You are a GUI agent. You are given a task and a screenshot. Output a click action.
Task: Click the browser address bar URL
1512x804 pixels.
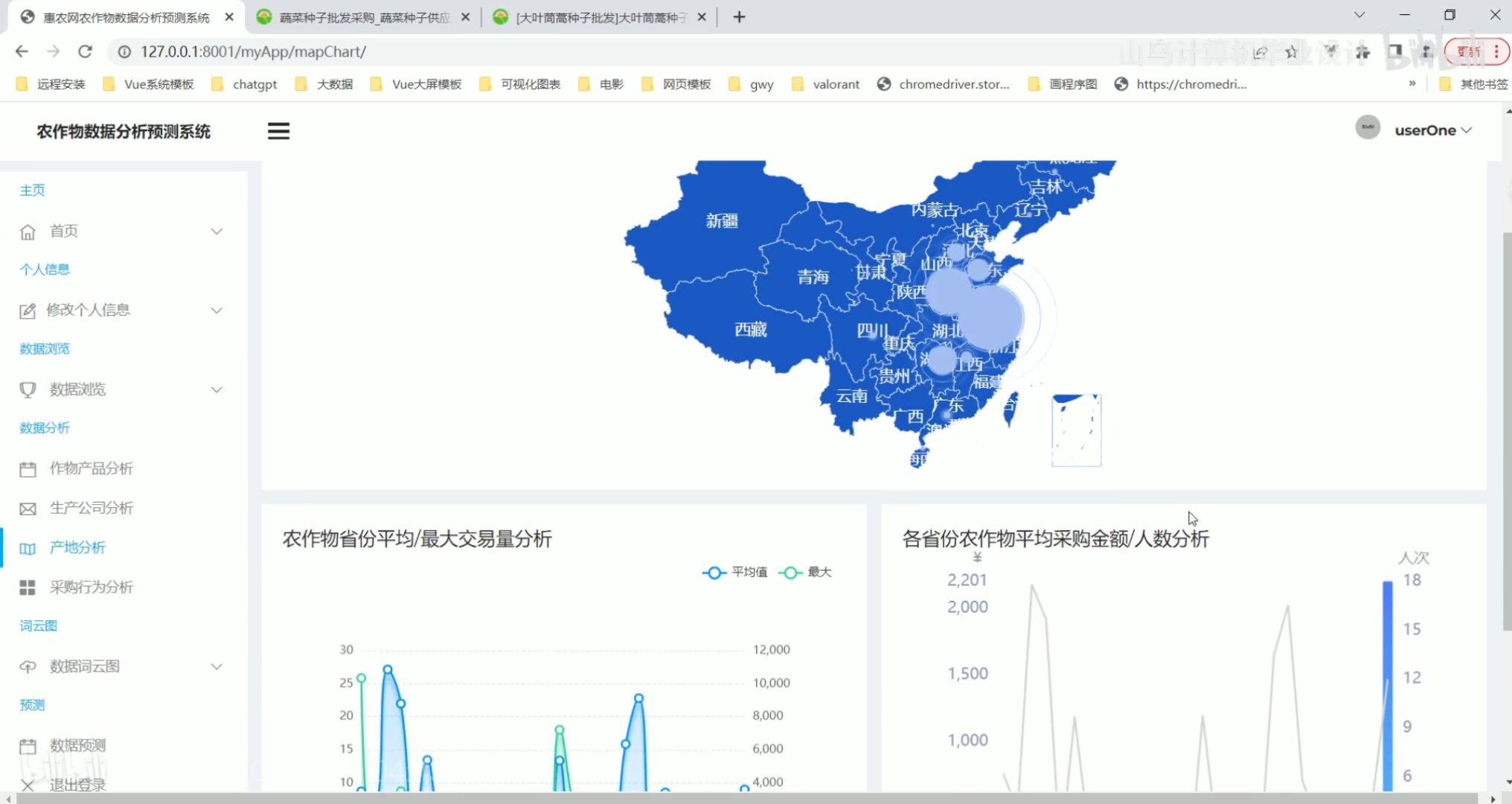pyautogui.click(x=253, y=51)
